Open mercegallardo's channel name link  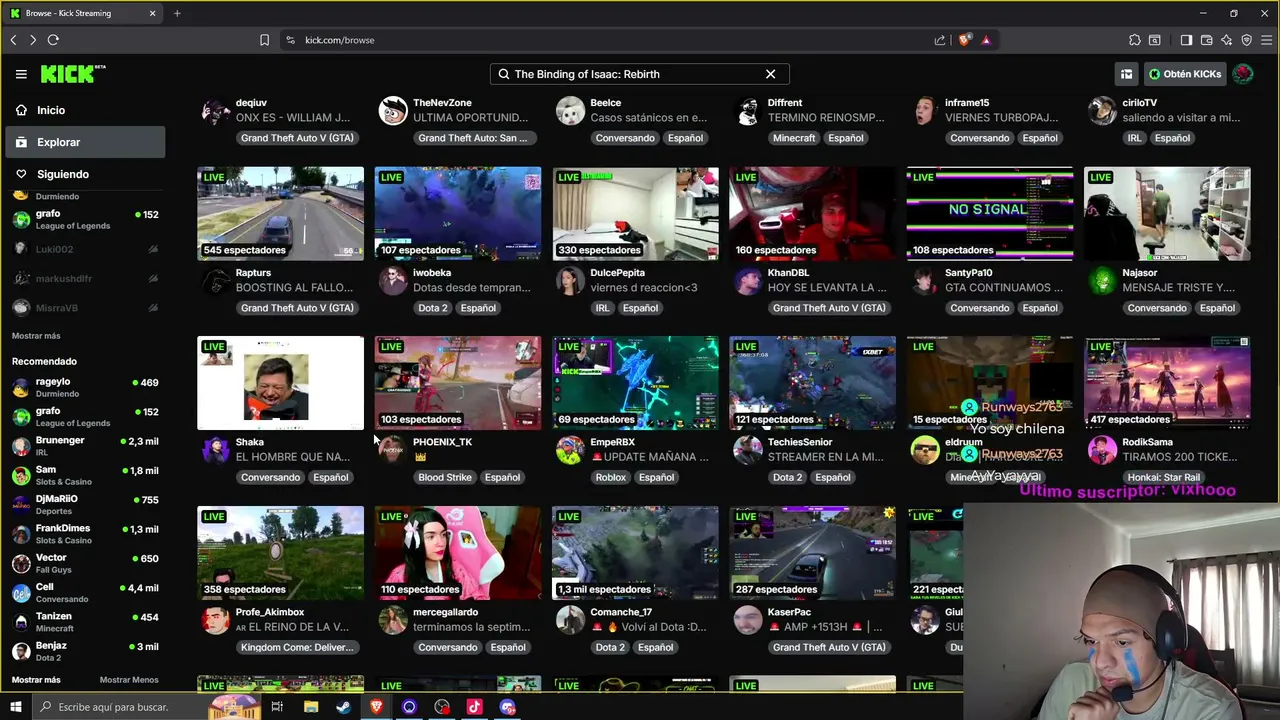(446, 612)
